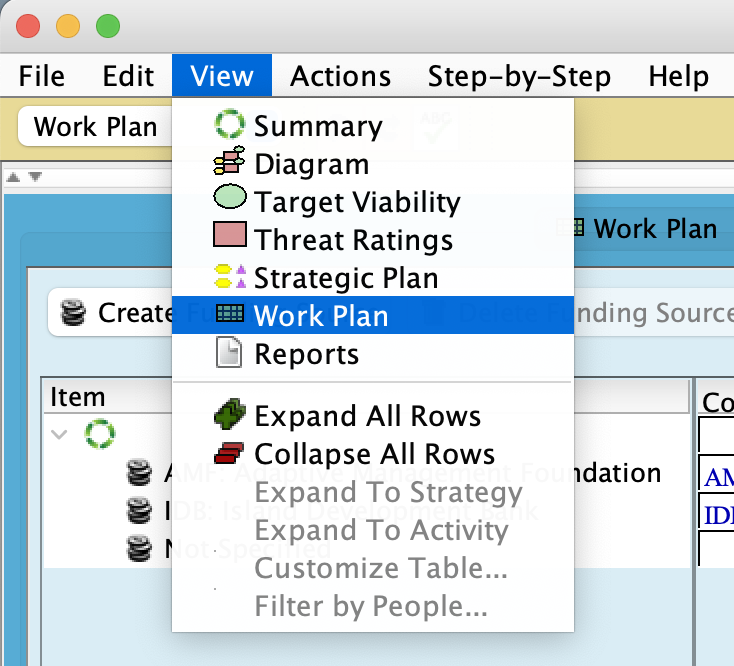Click the Summary green circle icon
This screenshot has height=666, width=734.
[229, 126]
